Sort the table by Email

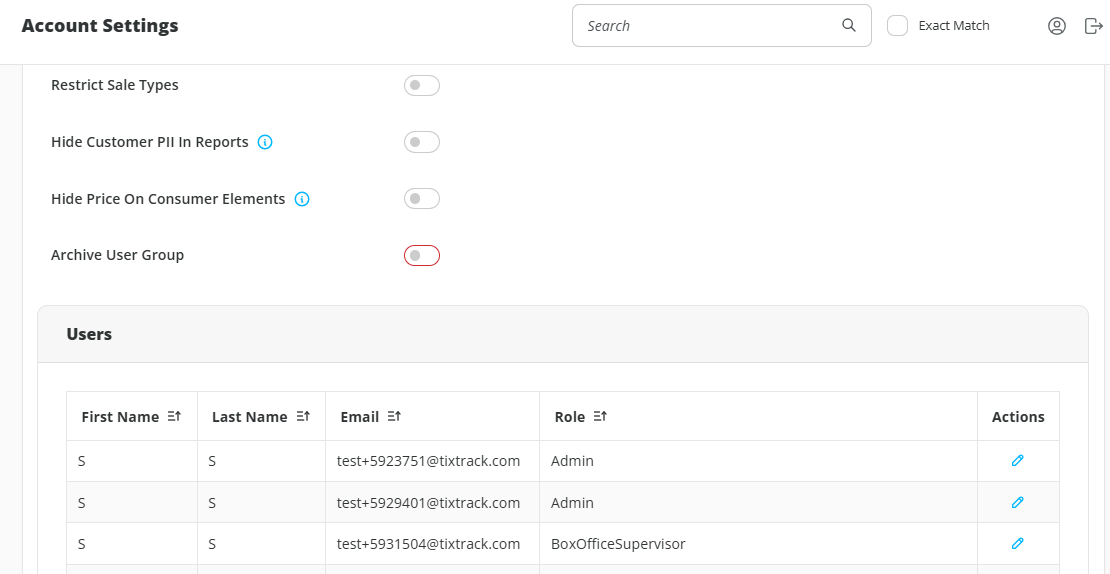(x=394, y=417)
